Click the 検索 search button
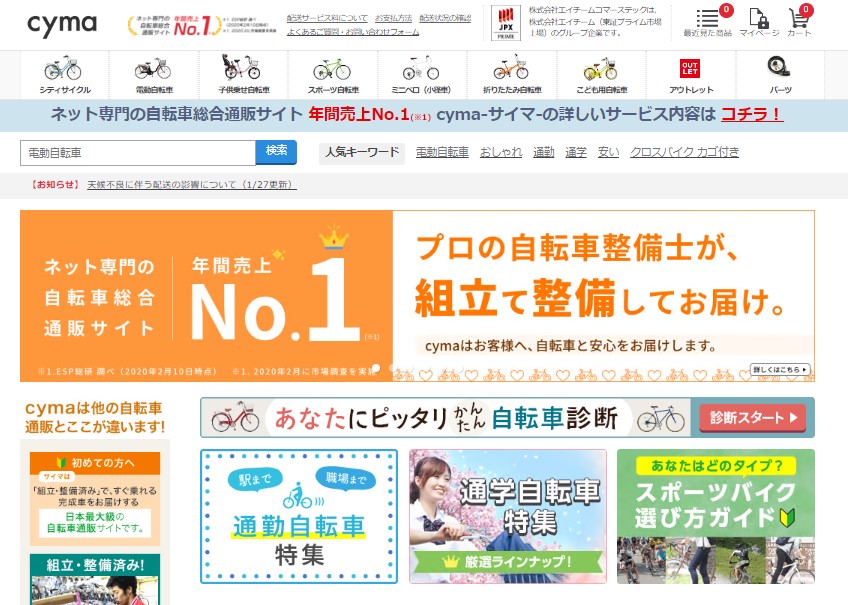 click(276, 151)
